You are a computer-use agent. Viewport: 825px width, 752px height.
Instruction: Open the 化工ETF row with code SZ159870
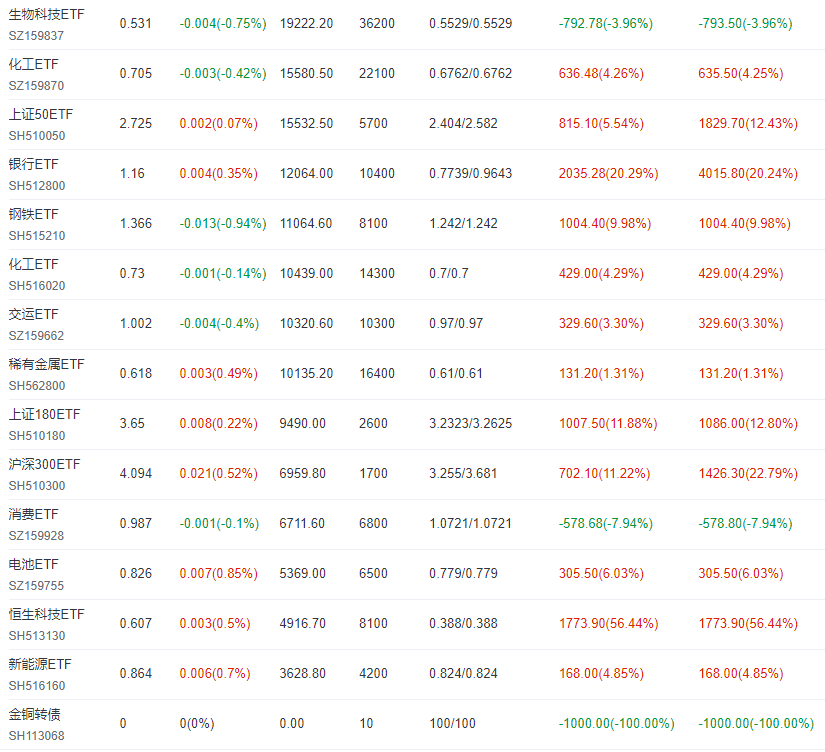pyautogui.click(x=412, y=74)
